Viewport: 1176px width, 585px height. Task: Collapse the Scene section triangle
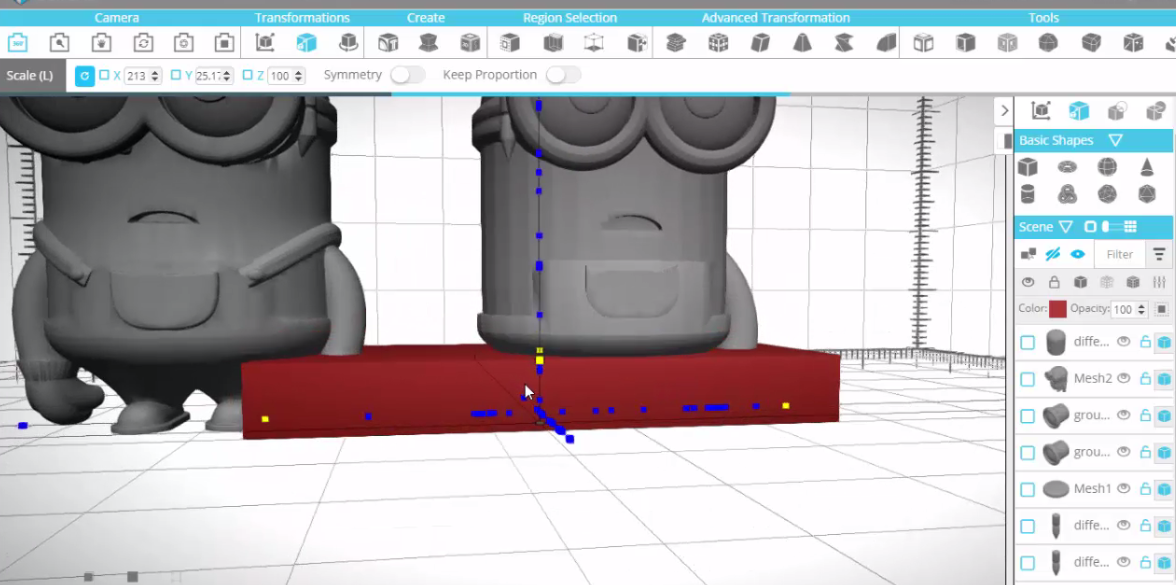click(1066, 226)
